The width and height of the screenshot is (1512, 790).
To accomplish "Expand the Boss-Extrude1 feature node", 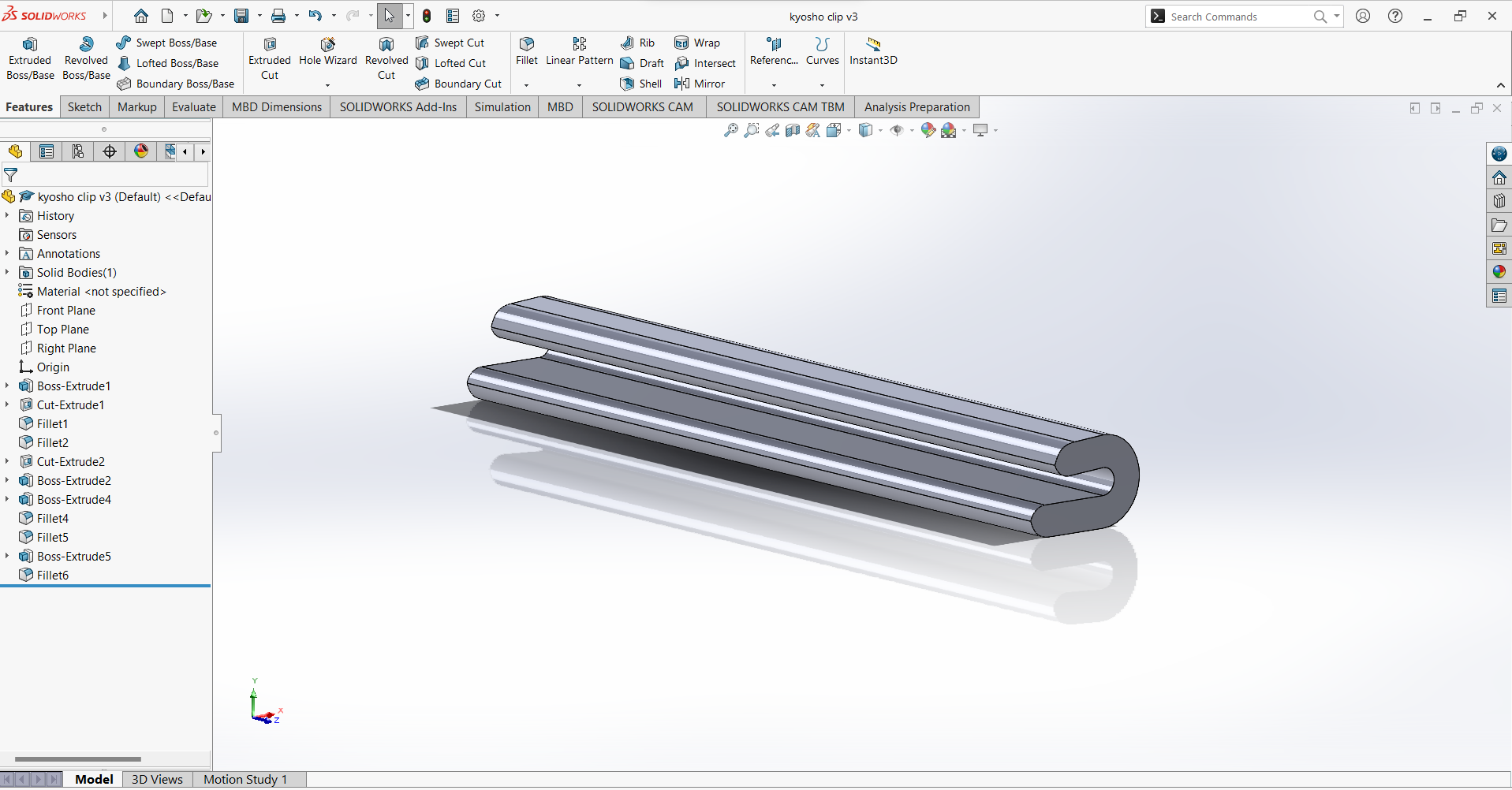I will pyautogui.click(x=7, y=386).
